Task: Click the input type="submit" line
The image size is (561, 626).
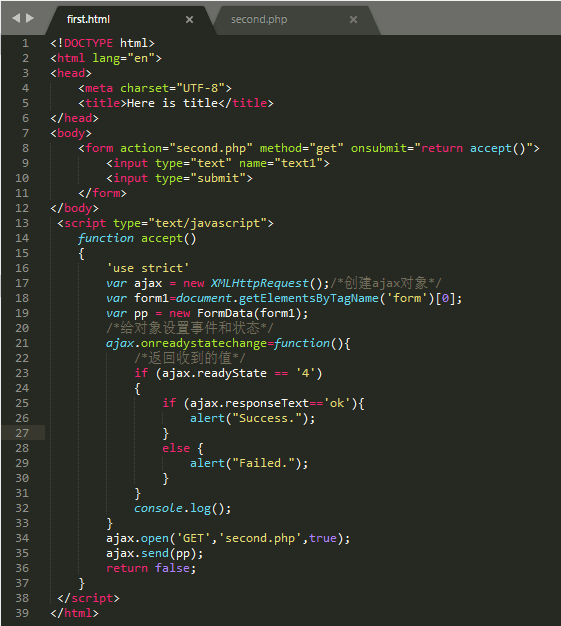Action: coord(179,178)
